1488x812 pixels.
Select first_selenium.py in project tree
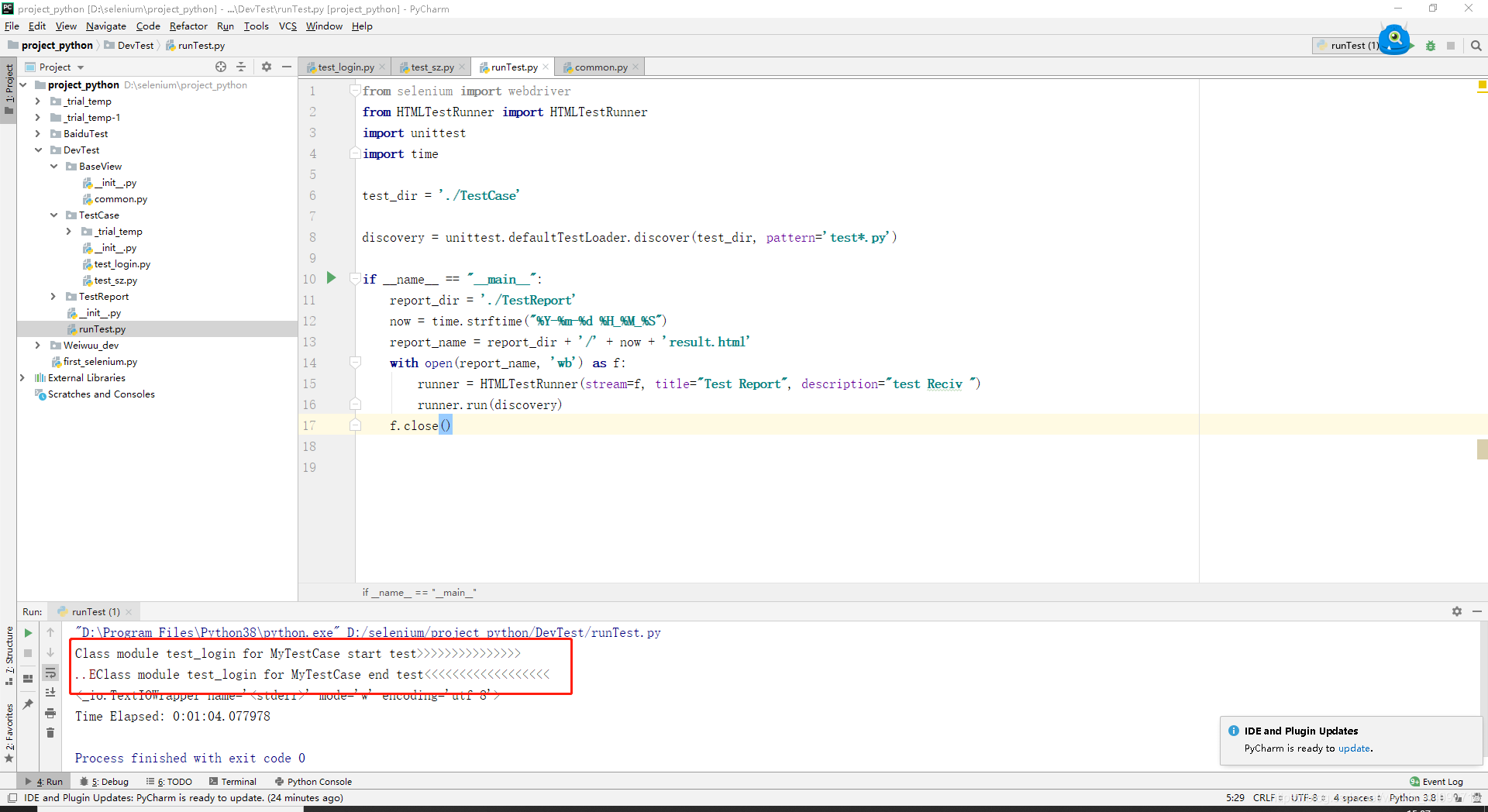click(100, 362)
